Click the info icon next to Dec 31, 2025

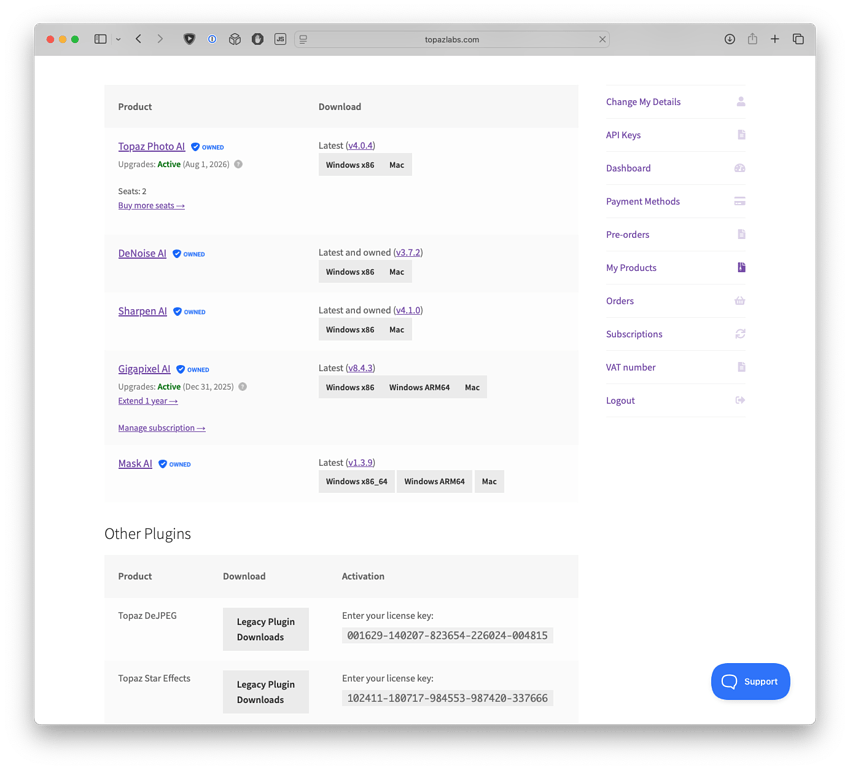[243, 386]
